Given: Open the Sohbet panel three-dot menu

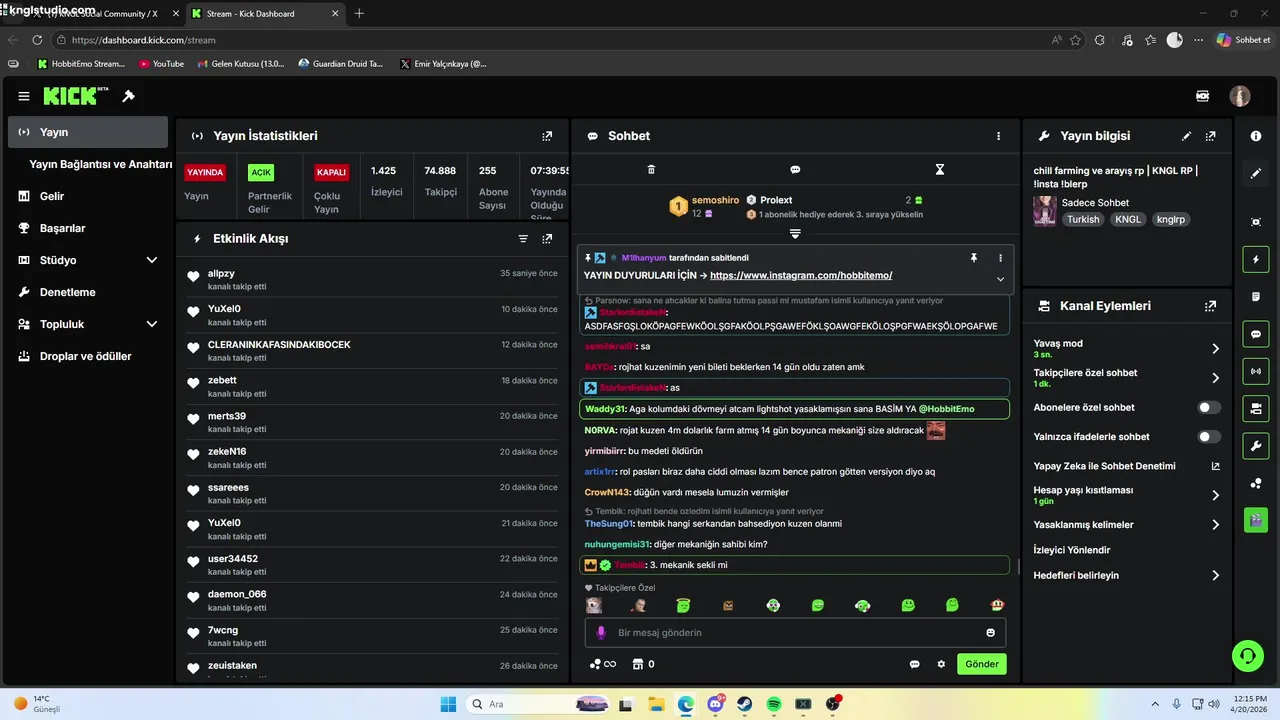Looking at the screenshot, I should 998,136.
